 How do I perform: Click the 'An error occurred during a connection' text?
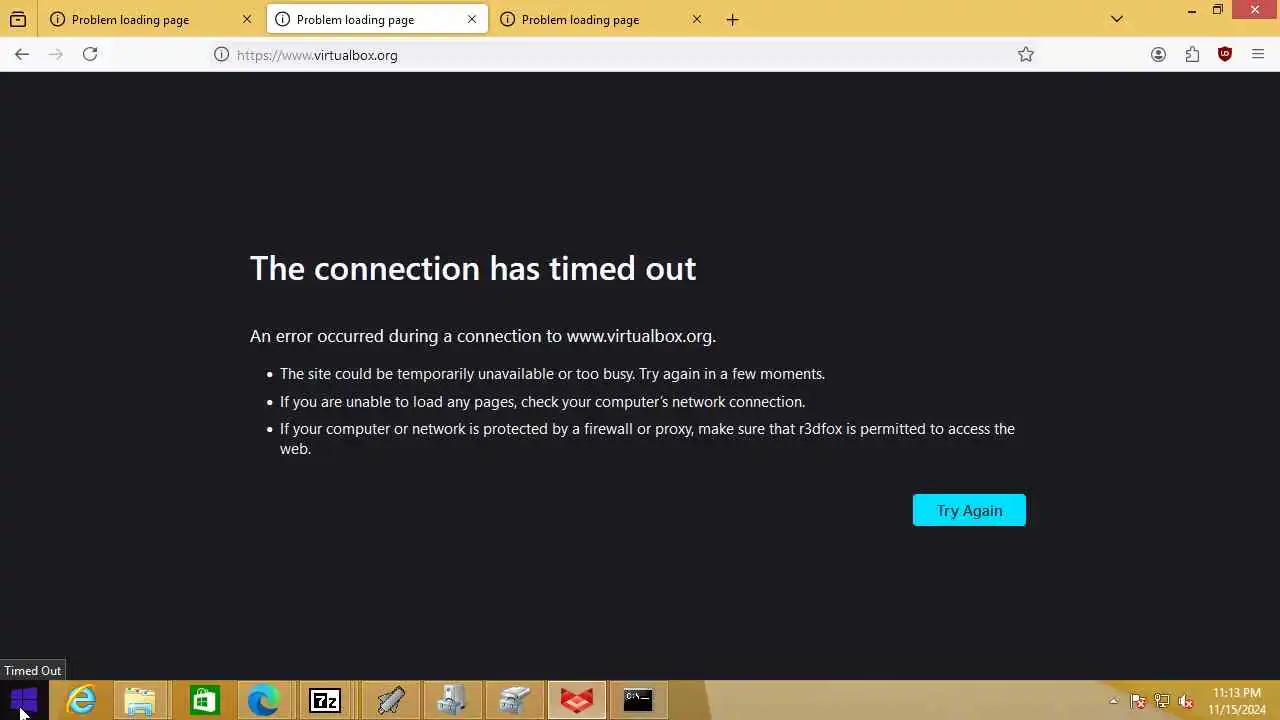coord(483,336)
